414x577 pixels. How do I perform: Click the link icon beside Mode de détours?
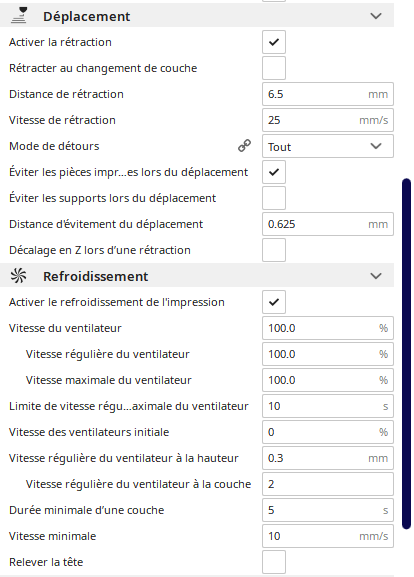click(x=244, y=146)
